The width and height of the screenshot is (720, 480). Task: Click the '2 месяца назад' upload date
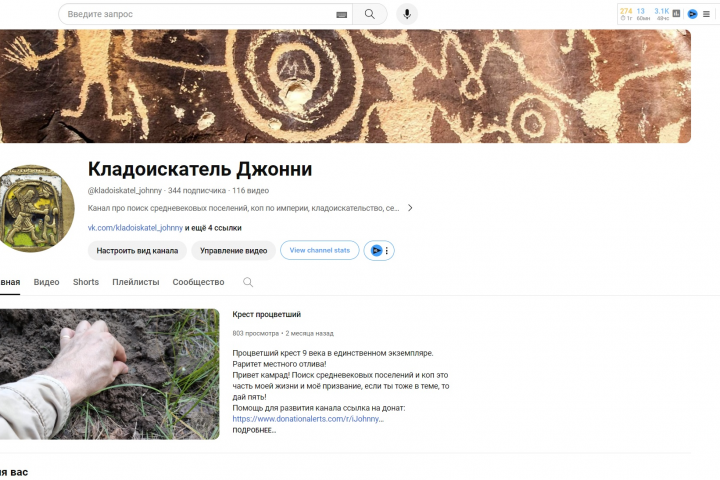[x=309, y=333]
